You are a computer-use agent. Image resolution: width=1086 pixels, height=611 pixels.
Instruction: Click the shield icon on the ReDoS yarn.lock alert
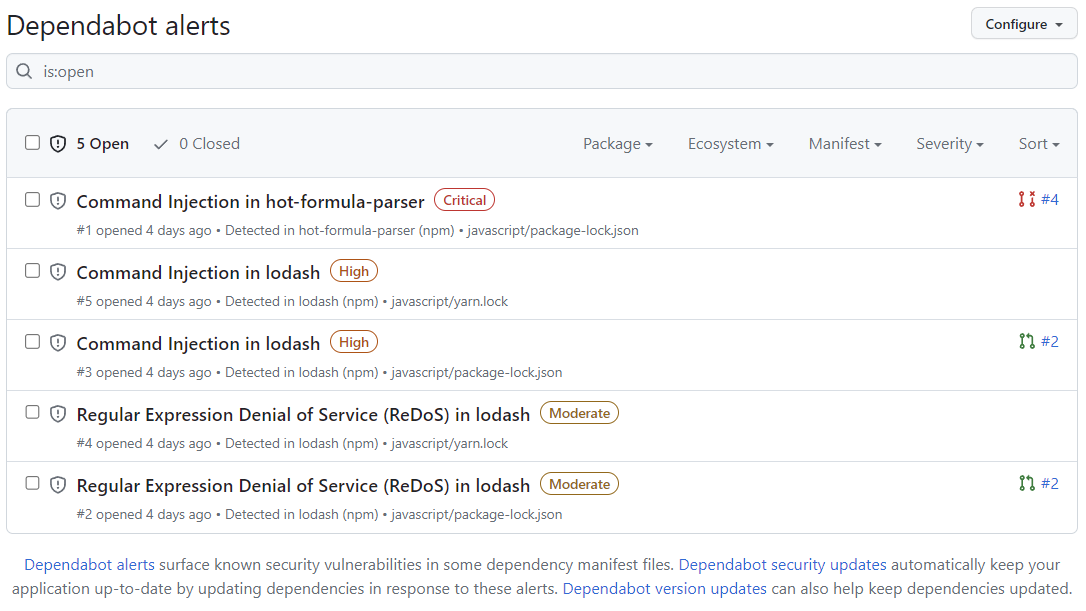(57, 413)
